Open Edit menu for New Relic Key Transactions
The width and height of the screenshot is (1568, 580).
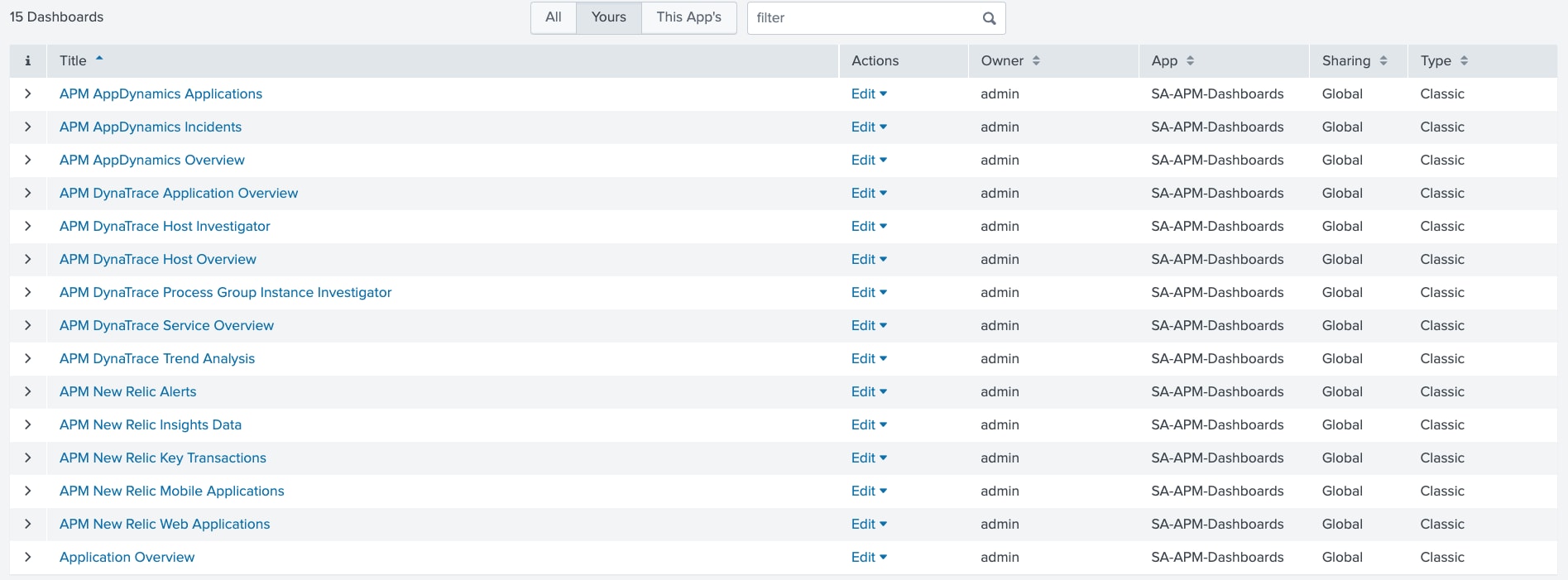click(x=869, y=458)
